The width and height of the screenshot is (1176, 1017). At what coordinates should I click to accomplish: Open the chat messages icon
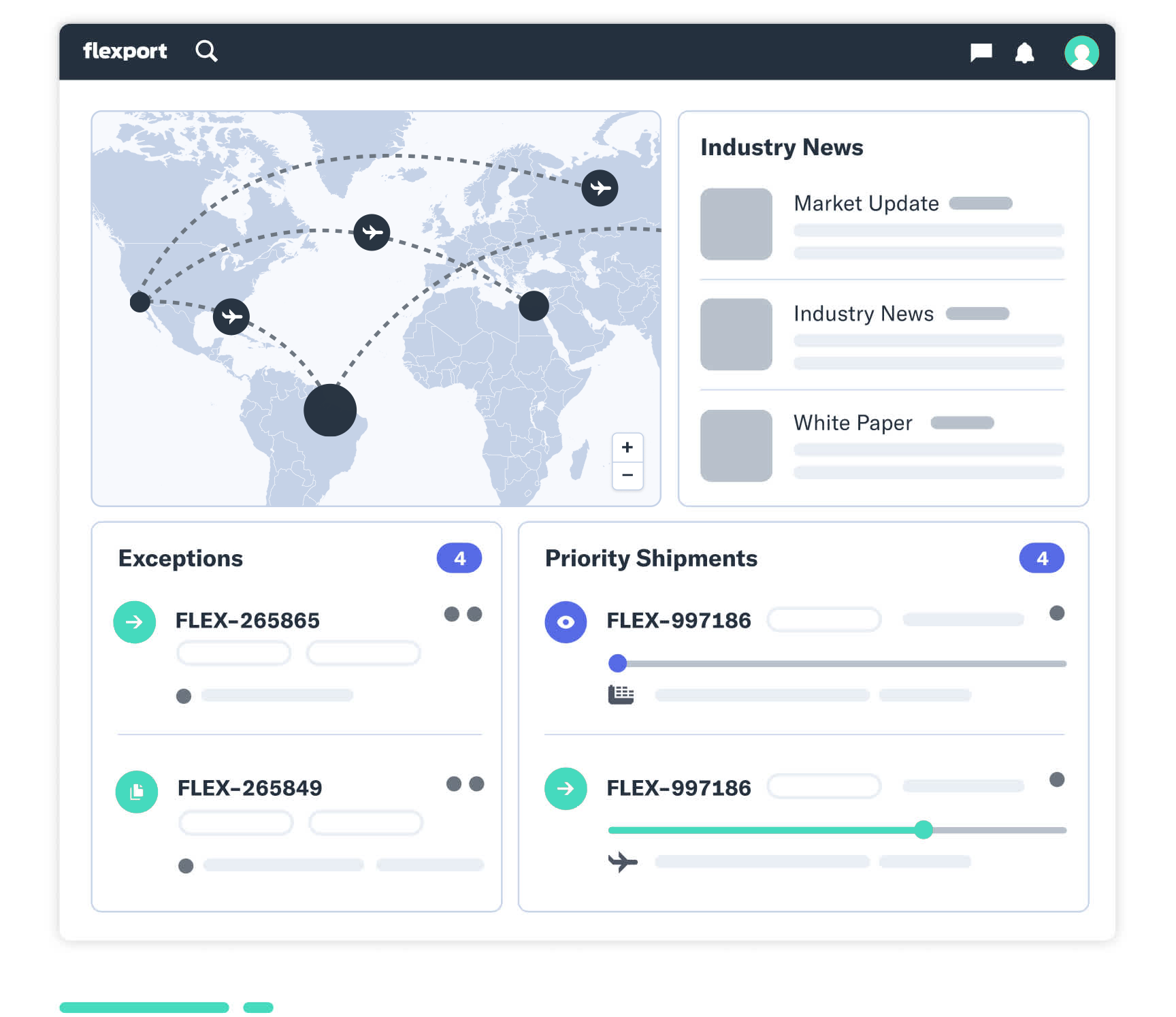point(981,52)
